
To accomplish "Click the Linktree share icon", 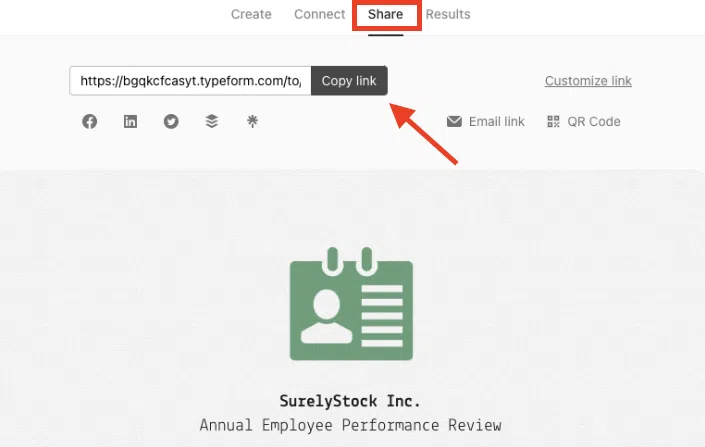I will (252, 122).
